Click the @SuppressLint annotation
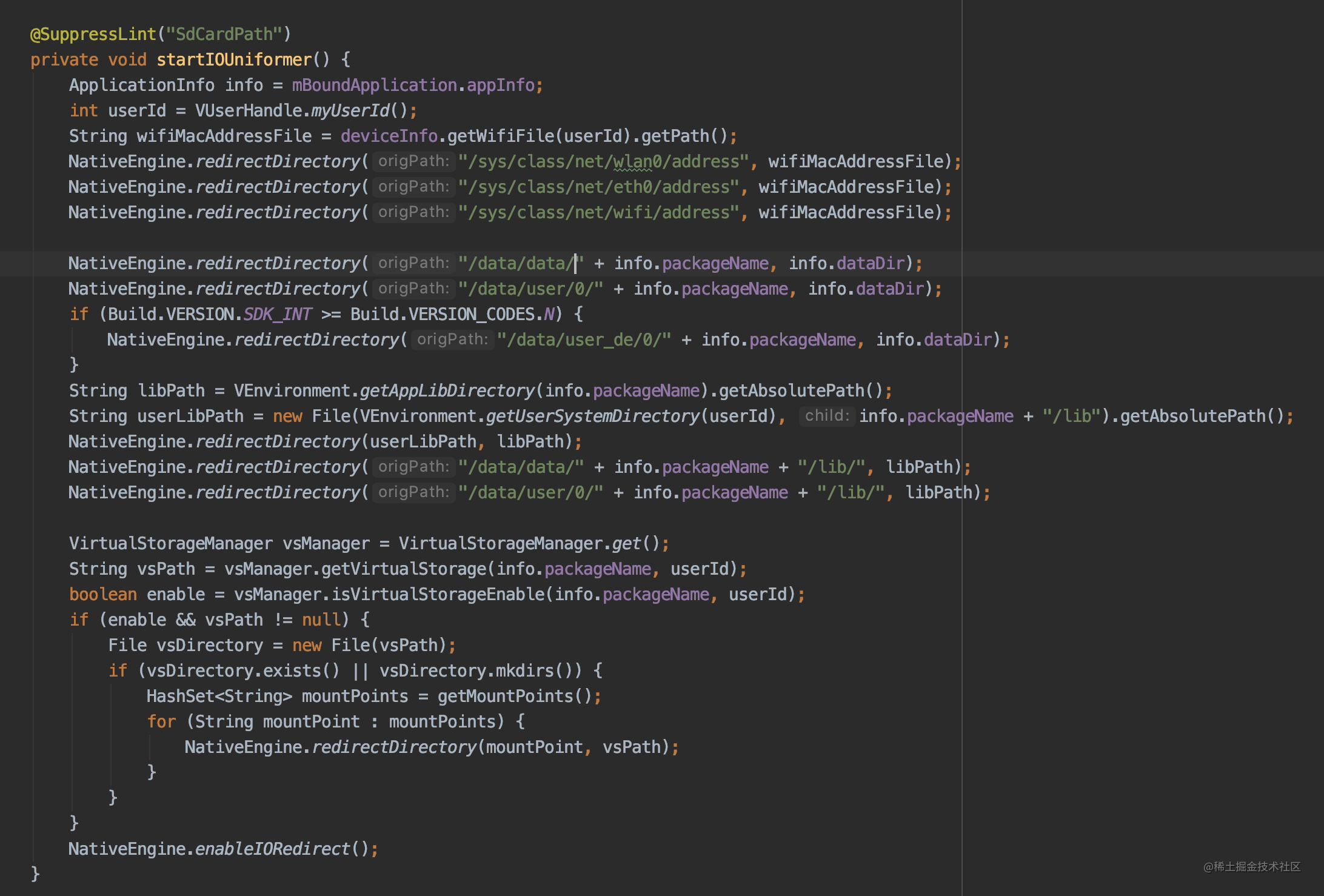 (x=93, y=34)
